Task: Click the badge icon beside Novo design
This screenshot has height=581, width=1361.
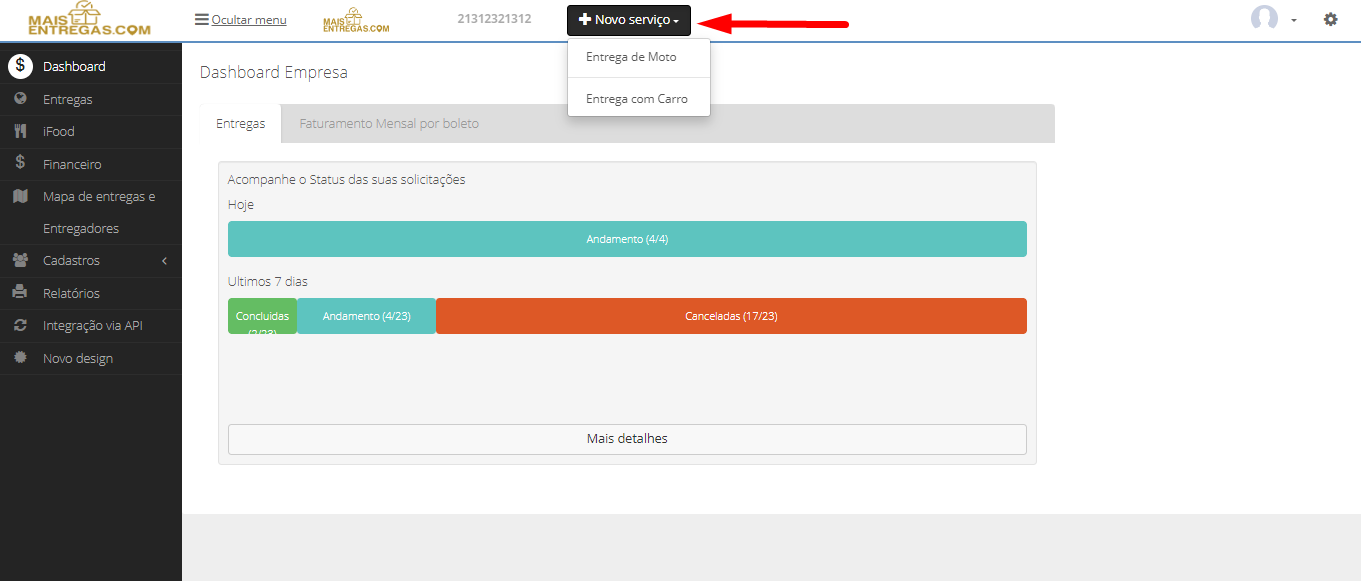Action: 20,358
